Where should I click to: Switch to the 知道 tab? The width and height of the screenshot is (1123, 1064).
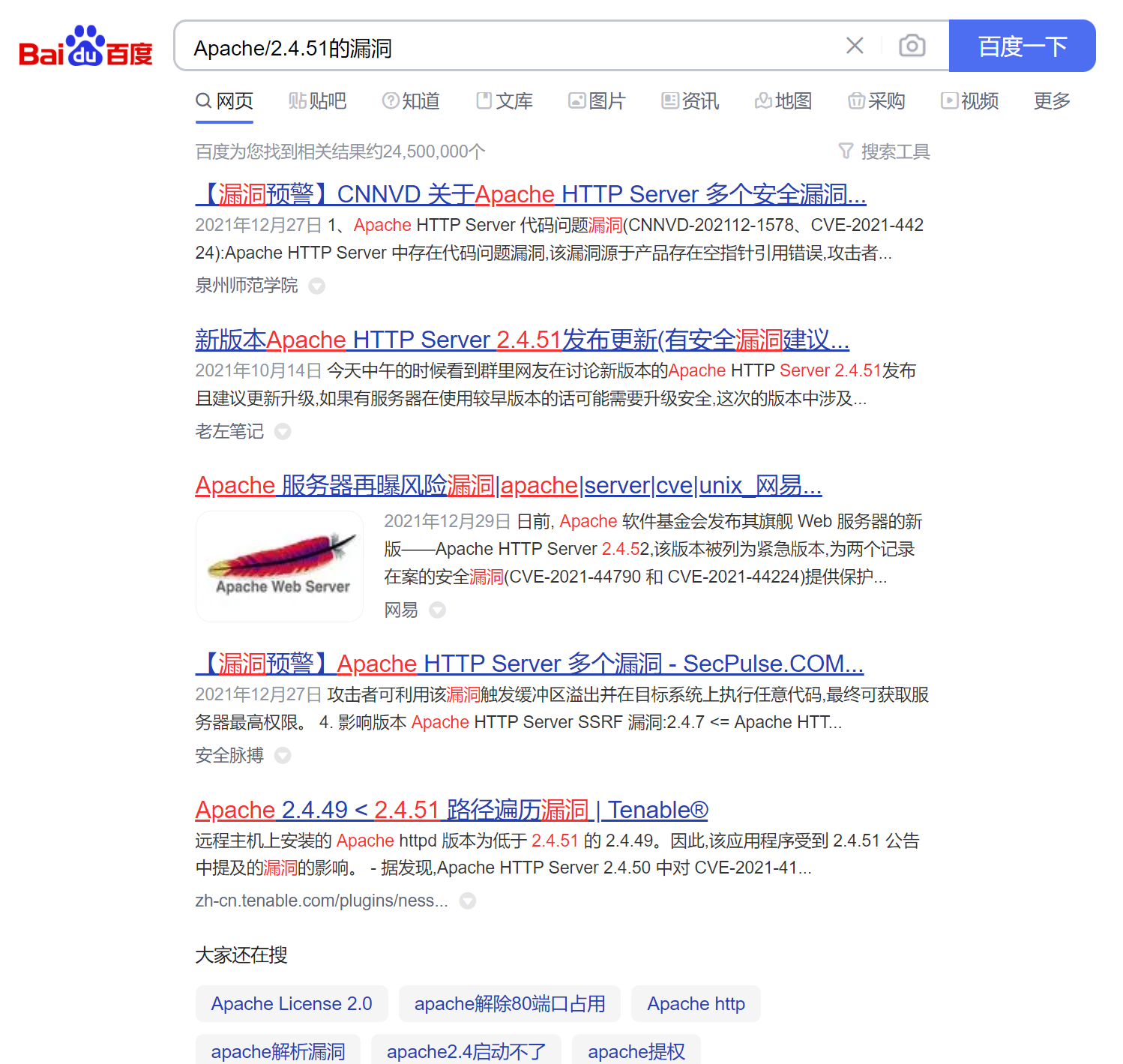pos(411,101)
